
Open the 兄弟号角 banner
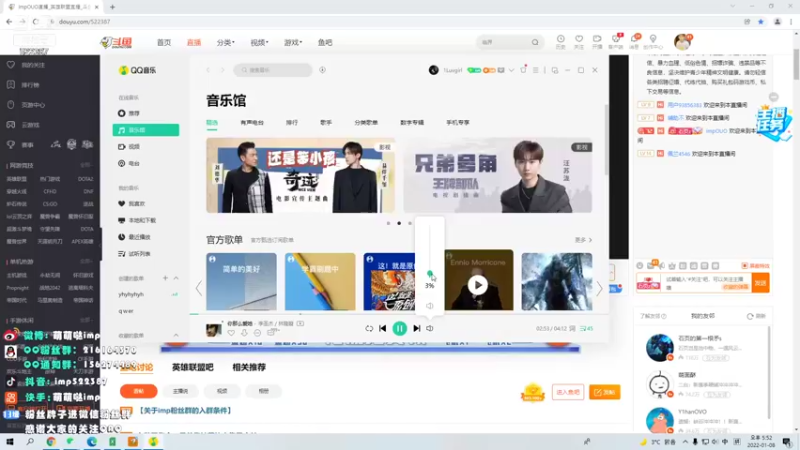coord(498,175)
